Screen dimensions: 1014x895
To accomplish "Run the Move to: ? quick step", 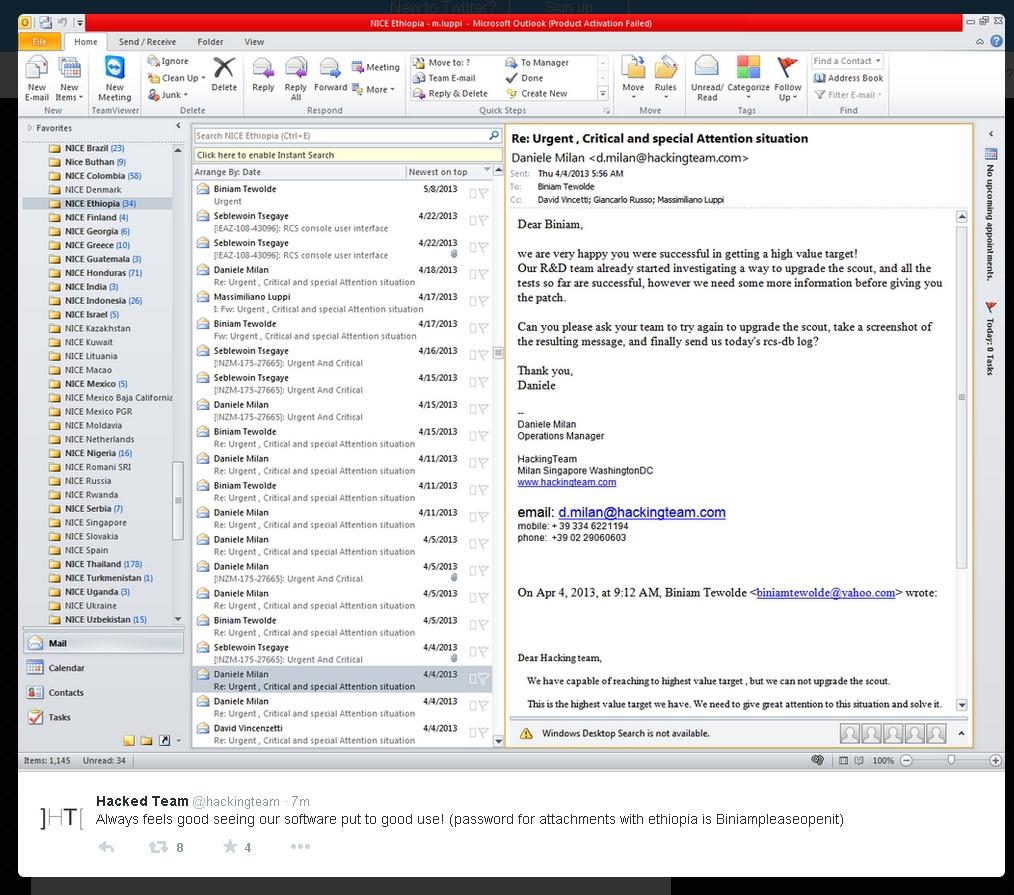I will tap(442, 62).
